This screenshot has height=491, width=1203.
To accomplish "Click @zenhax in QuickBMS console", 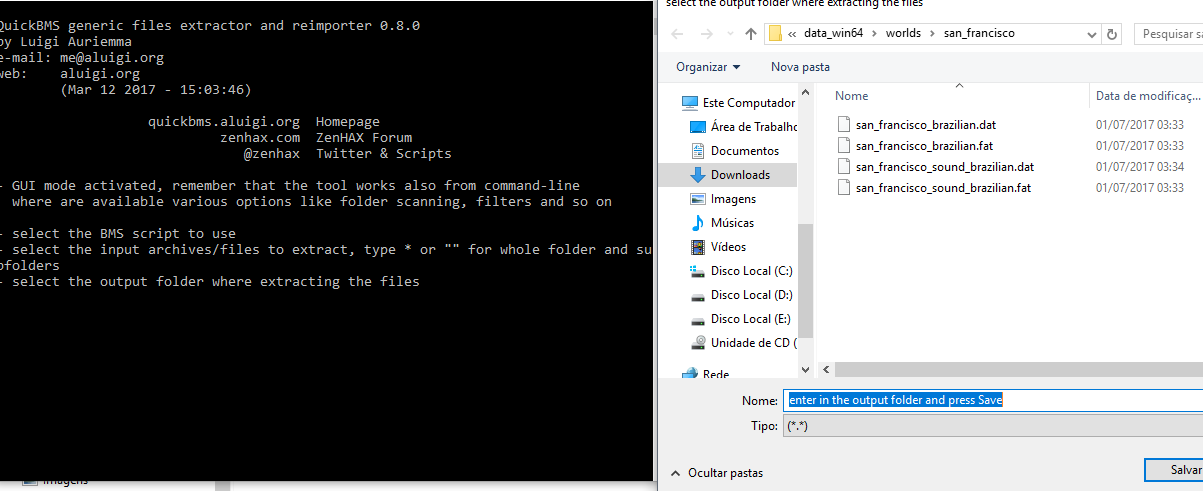I will tap(272, 153).
